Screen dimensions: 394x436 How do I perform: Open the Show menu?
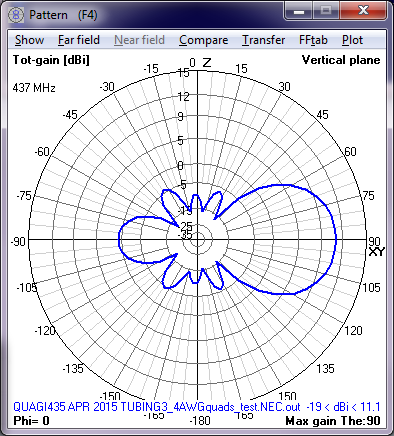[29, 40]
